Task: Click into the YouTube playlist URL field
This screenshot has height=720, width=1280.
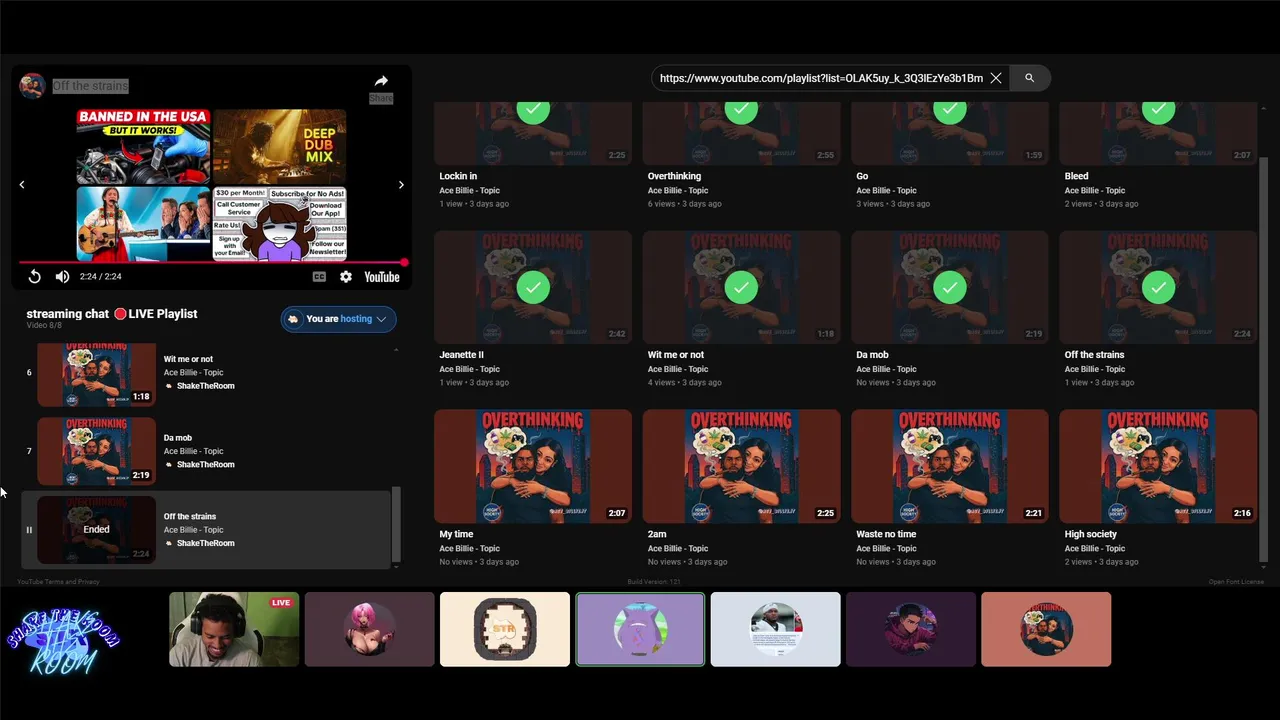Action: (x=821, y=78)
